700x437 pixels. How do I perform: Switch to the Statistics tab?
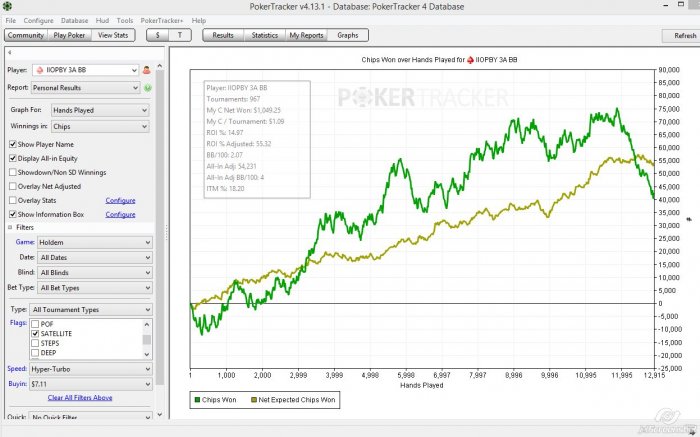coord(265,35)
